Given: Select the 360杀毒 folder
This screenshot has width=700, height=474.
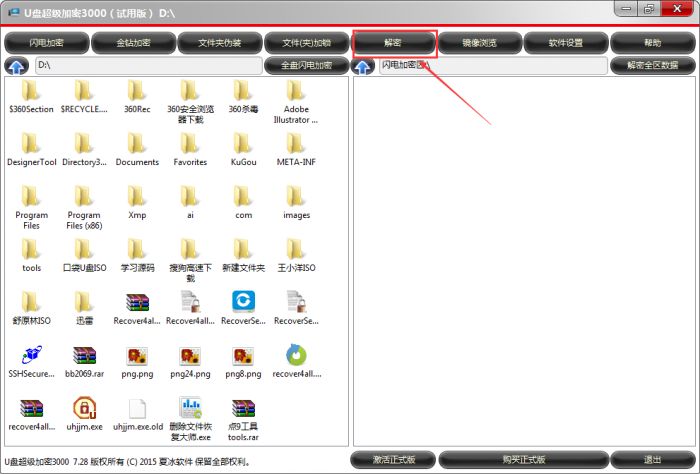Looking at the screenshot, I should tap(243, 90).
